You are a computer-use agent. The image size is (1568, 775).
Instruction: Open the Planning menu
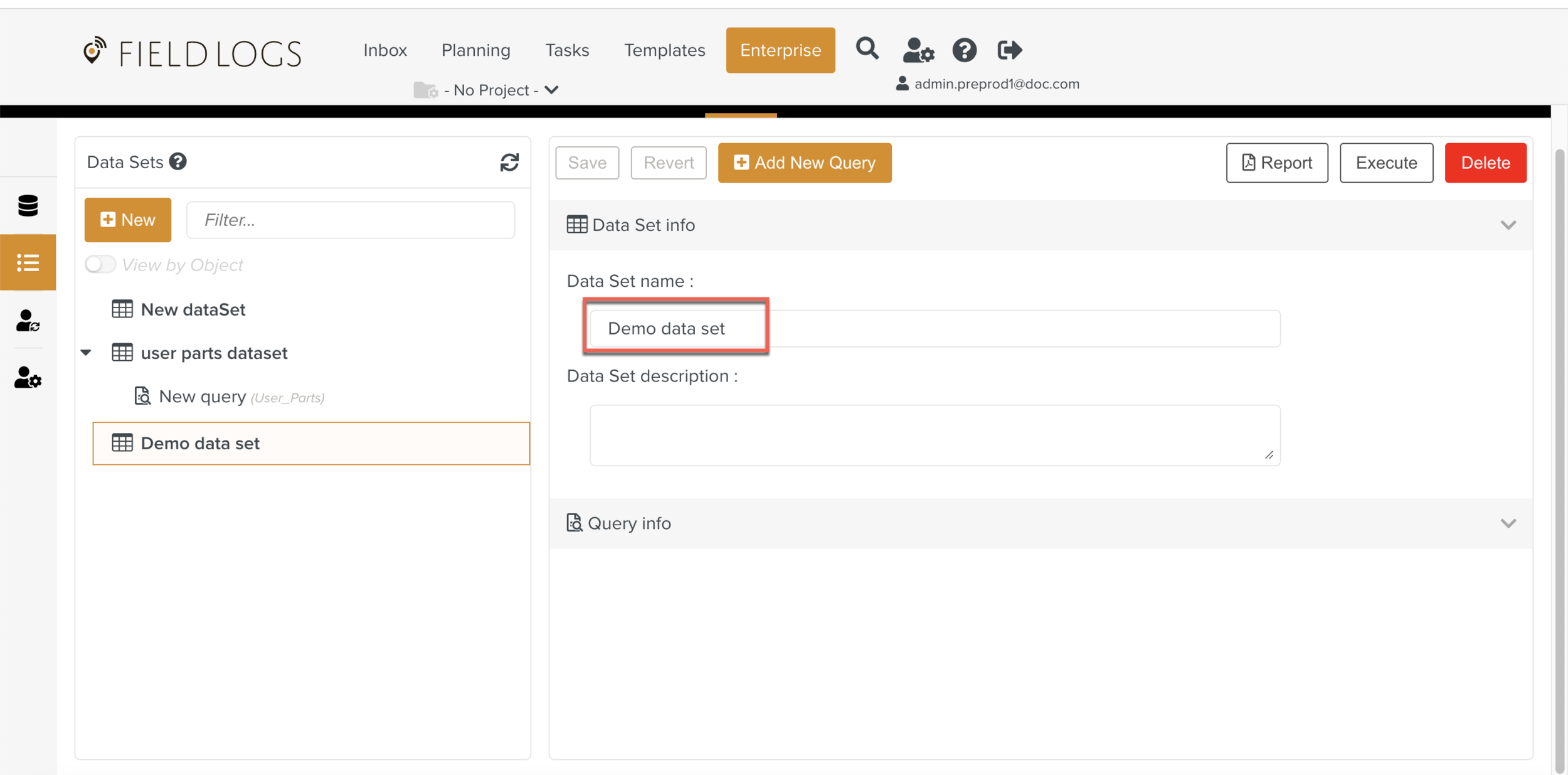[x=475, y=50]
